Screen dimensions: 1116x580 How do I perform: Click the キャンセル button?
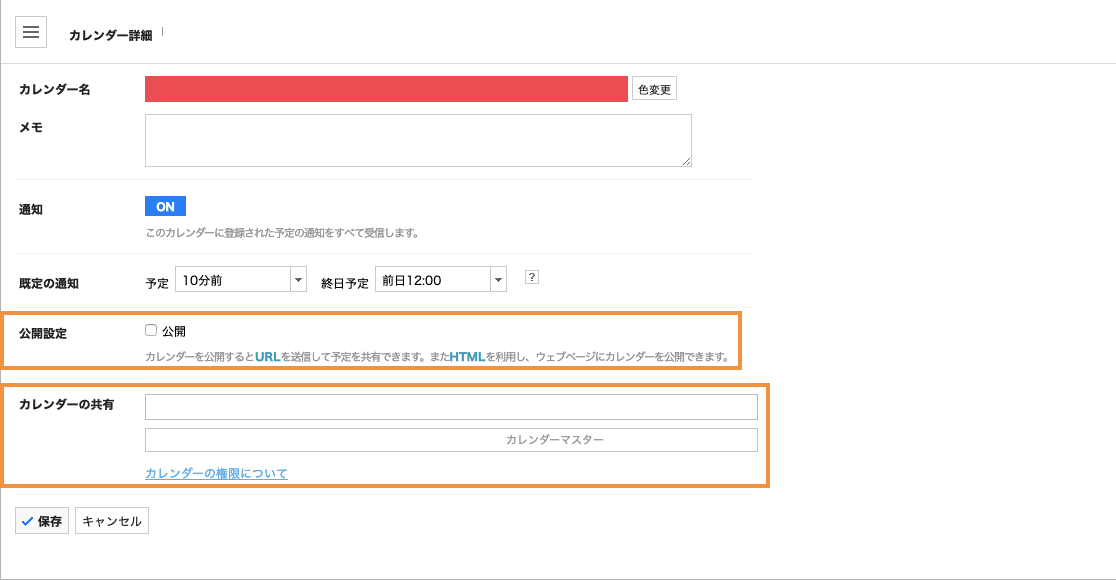112,521
